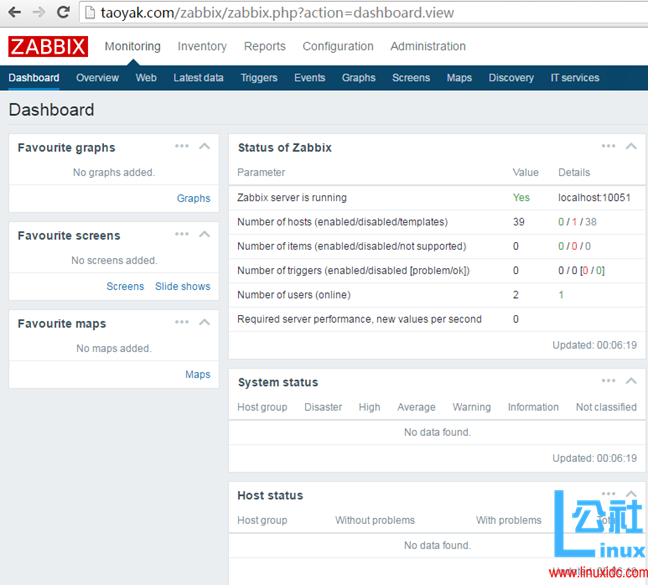Follow the Screens link in Favourite screens
Image resolution: width=648 pixels, height=585 pixels.
(x=125, y=286)
